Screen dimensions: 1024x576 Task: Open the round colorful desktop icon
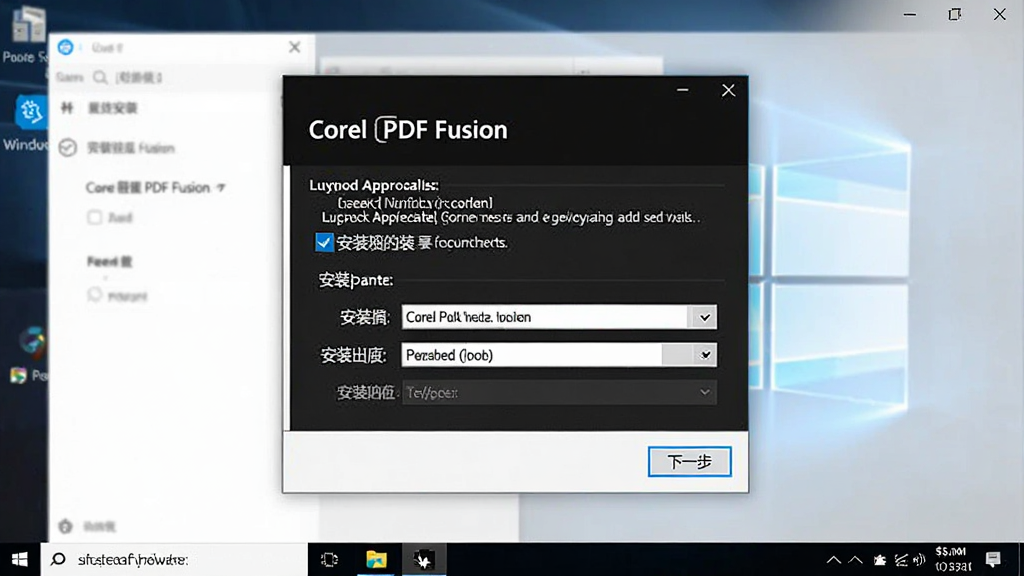31,341
